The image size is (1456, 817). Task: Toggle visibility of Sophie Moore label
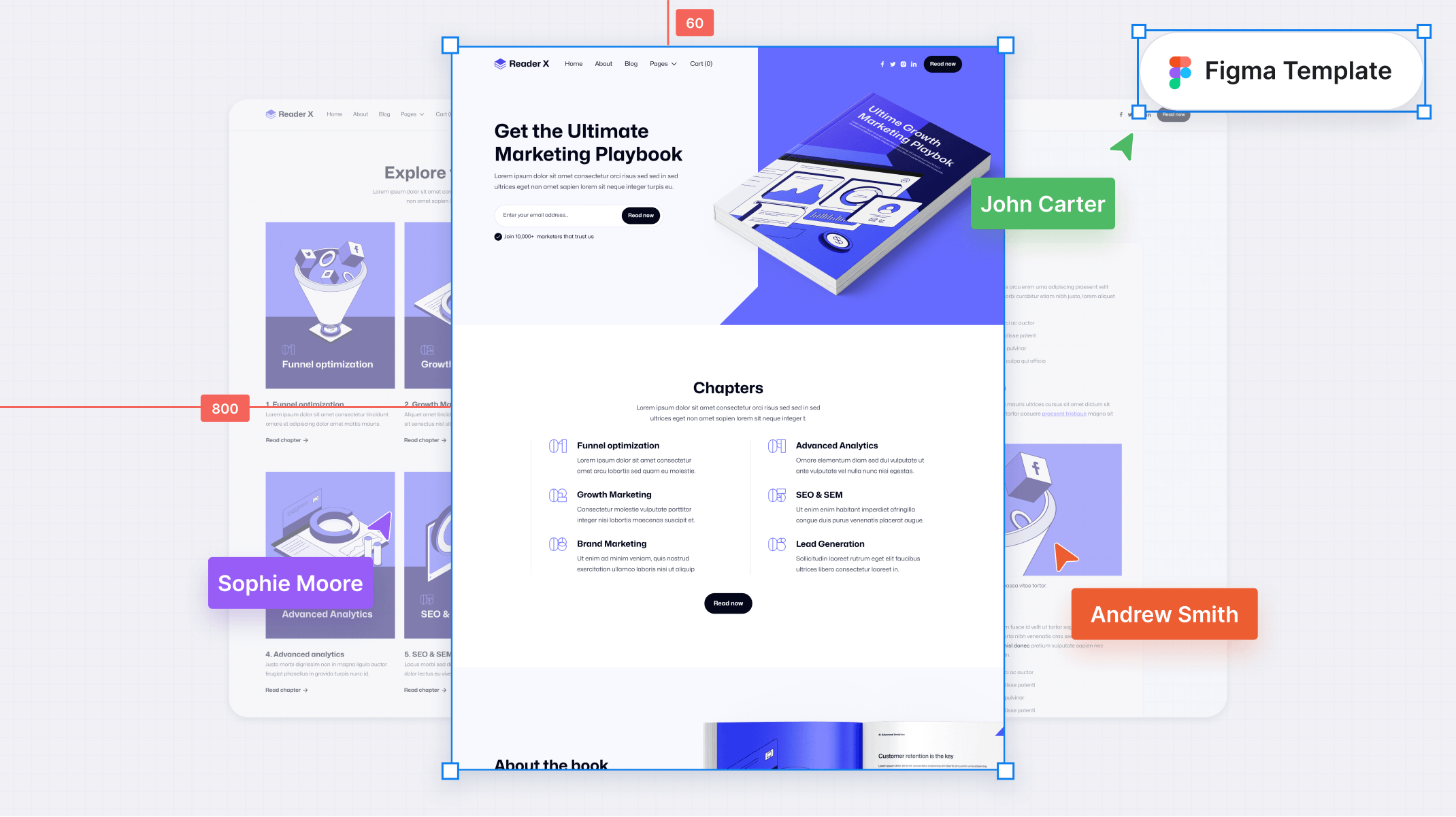(x=290, y=582)
